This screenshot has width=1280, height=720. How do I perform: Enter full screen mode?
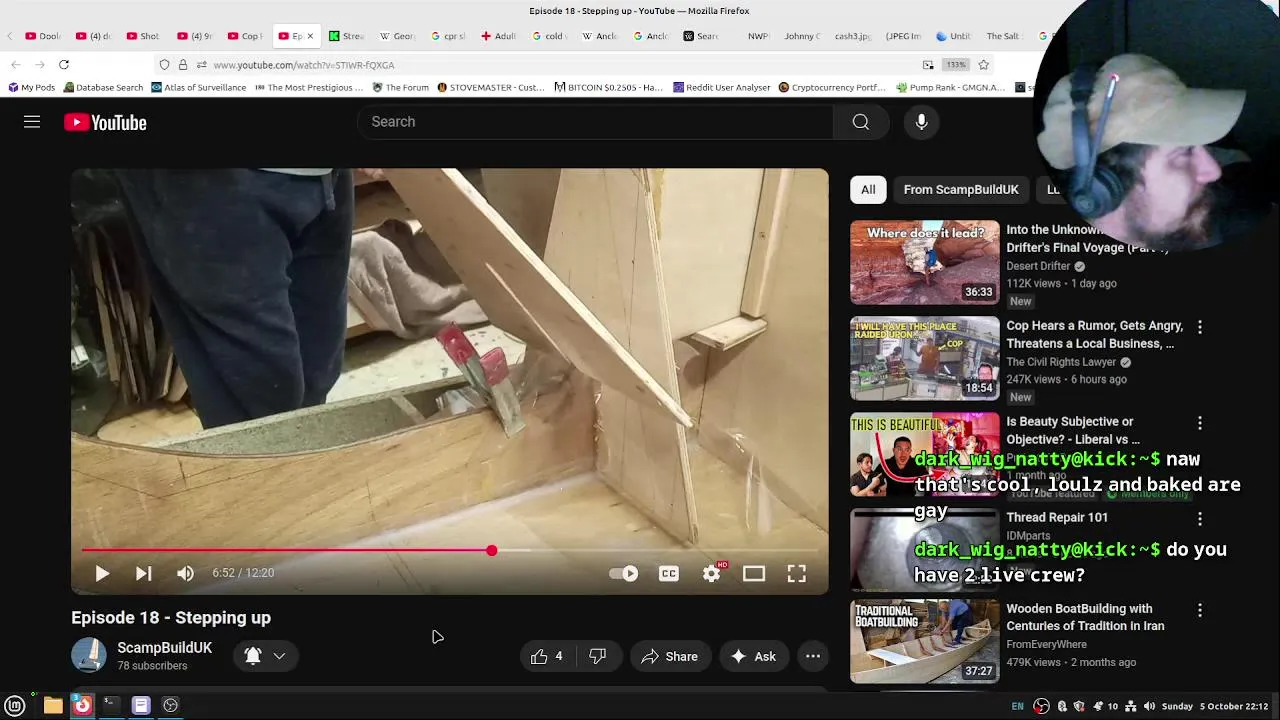pyautogui.click(x=796, y=573)
